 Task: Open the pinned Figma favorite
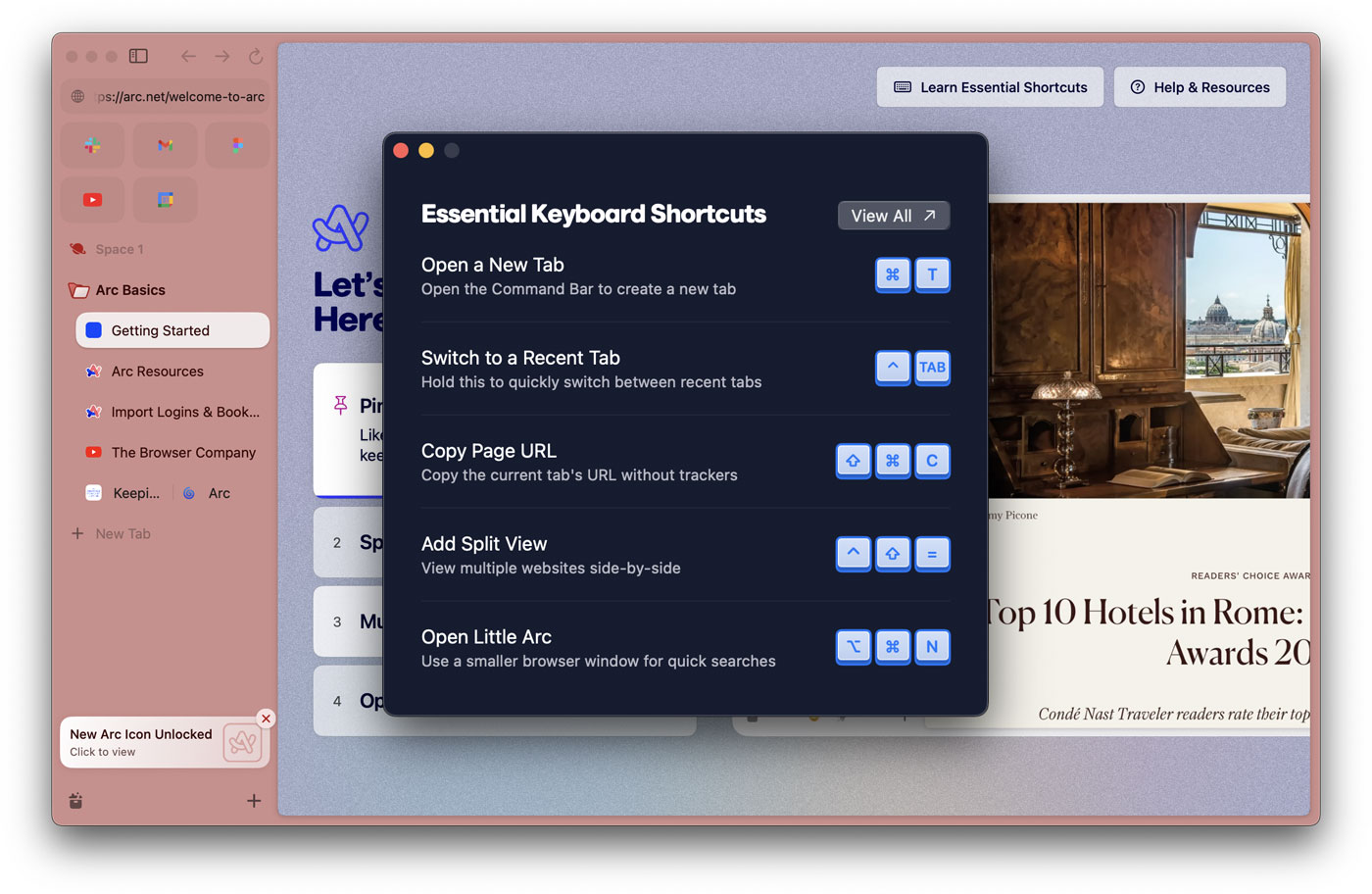237,145
